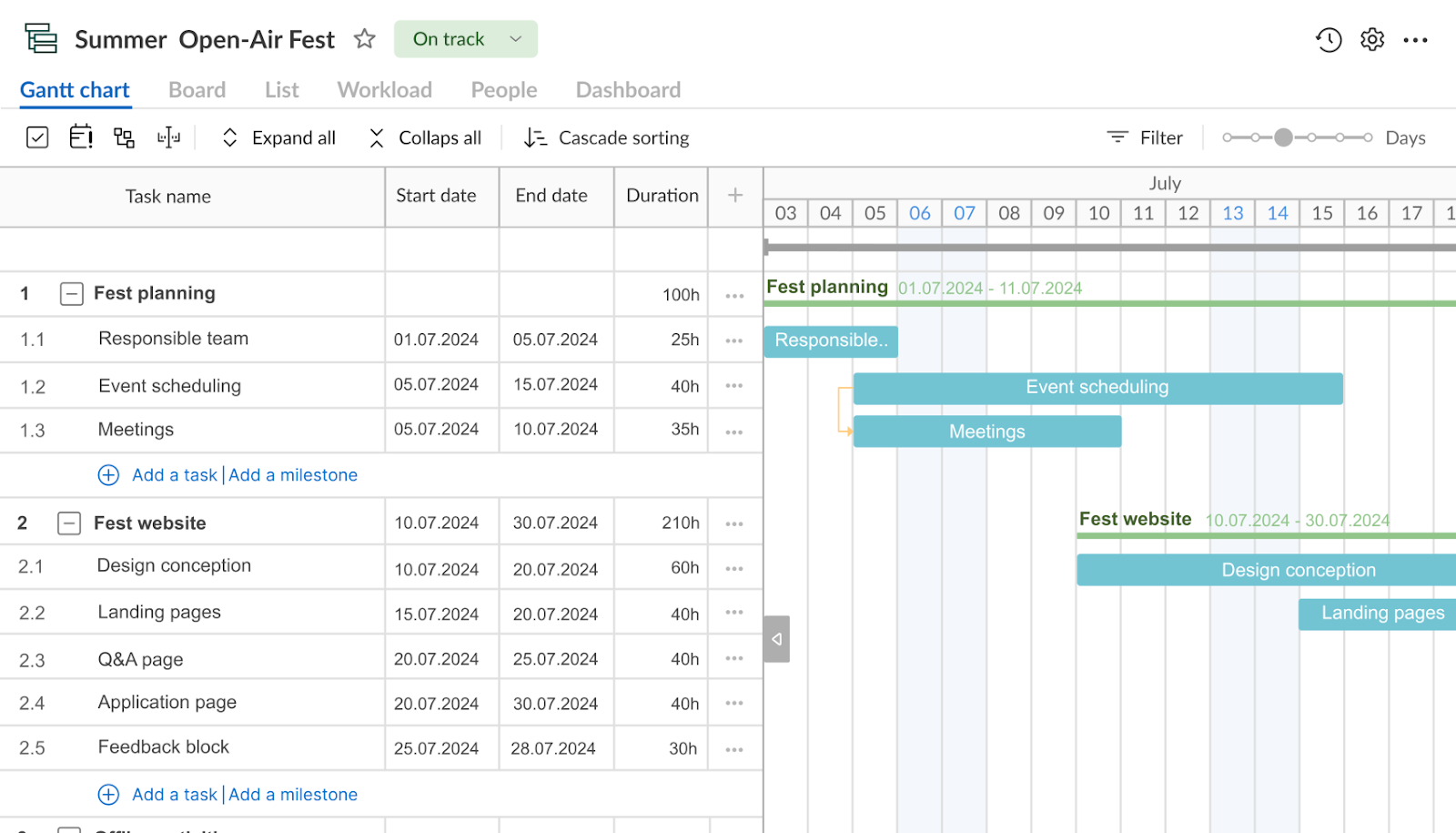Click the leftmost zoom slider stop
The width and height of the screenshot is (1456, 833).
click(x=1228, y=137)
